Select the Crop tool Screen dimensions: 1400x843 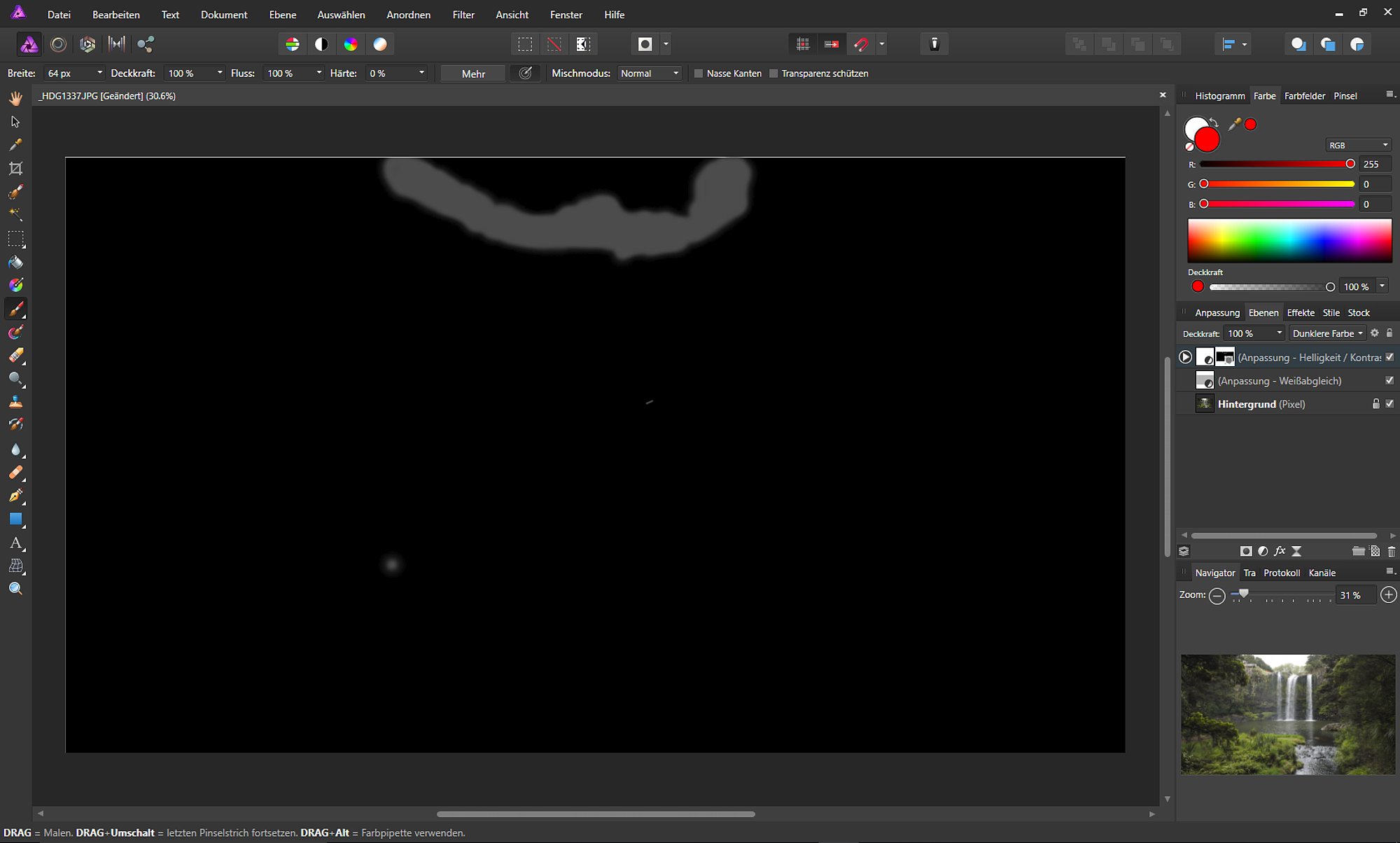15,168
